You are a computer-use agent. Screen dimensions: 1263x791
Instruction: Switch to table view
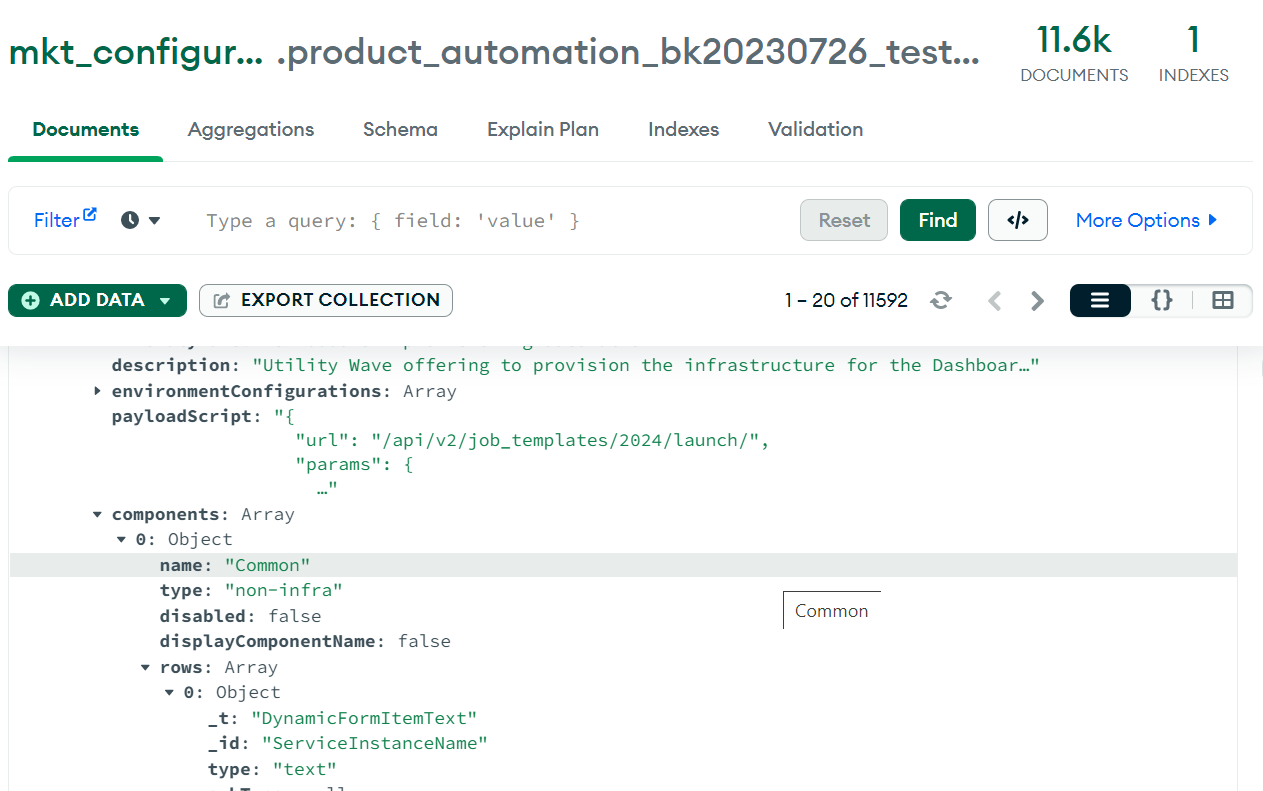point(1222,301)
